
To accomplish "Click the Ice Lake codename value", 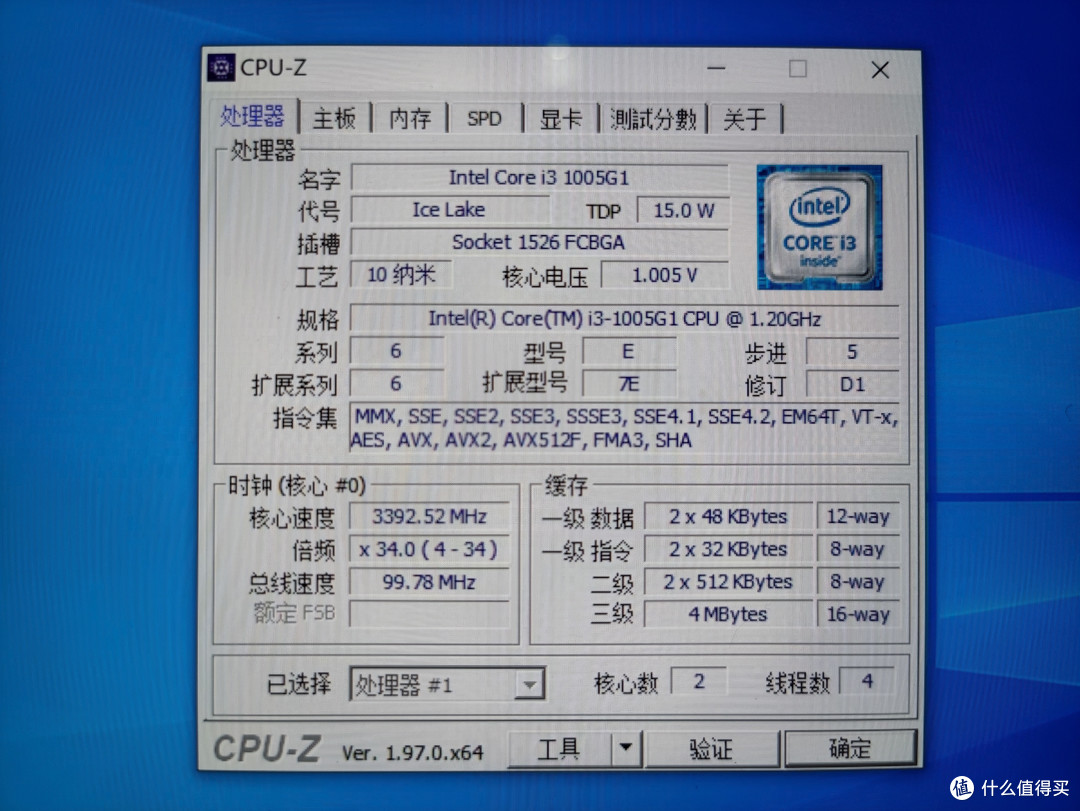I will tap(449, 209).
